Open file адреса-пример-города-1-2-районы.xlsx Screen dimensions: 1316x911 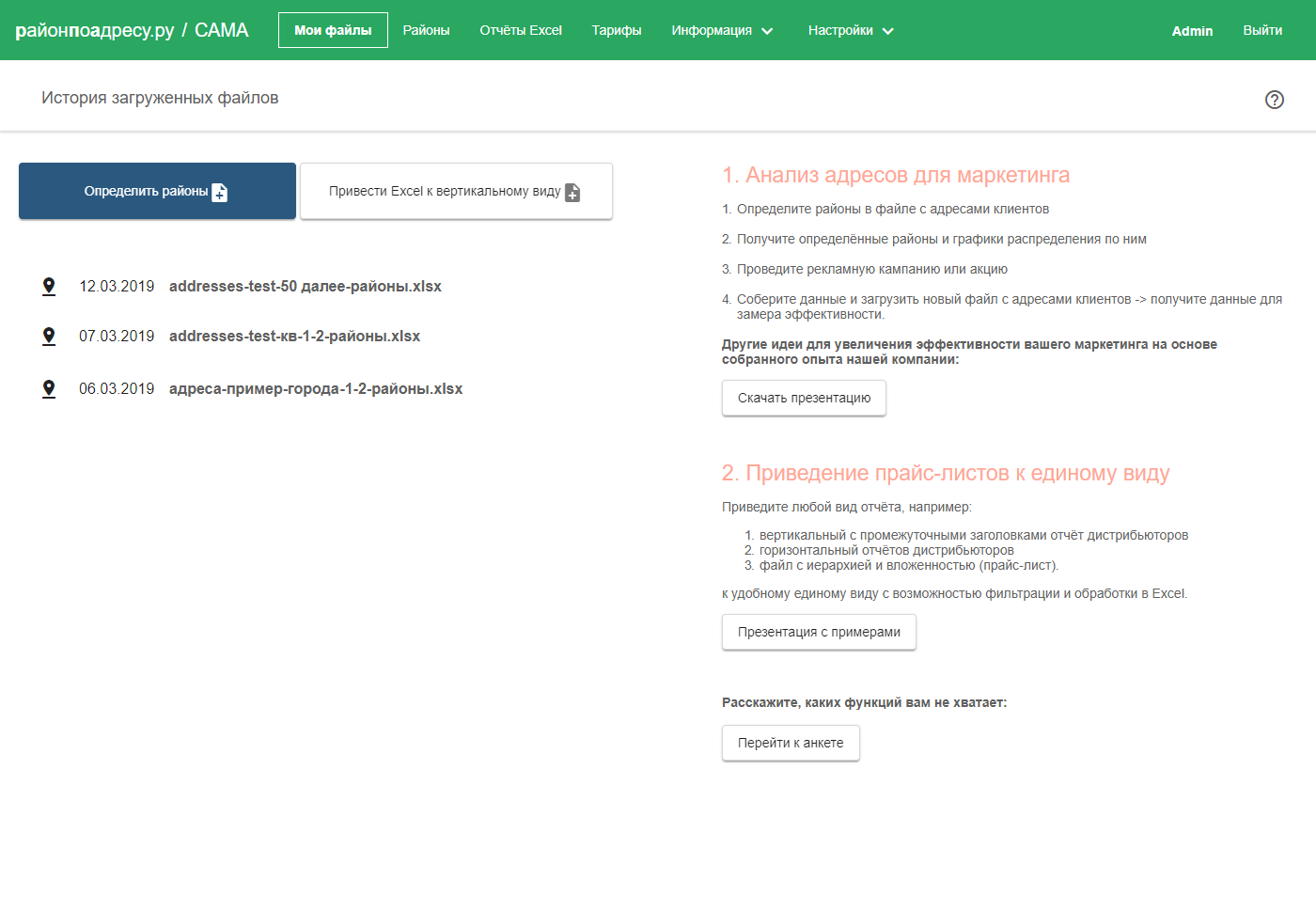coord(316,388)
